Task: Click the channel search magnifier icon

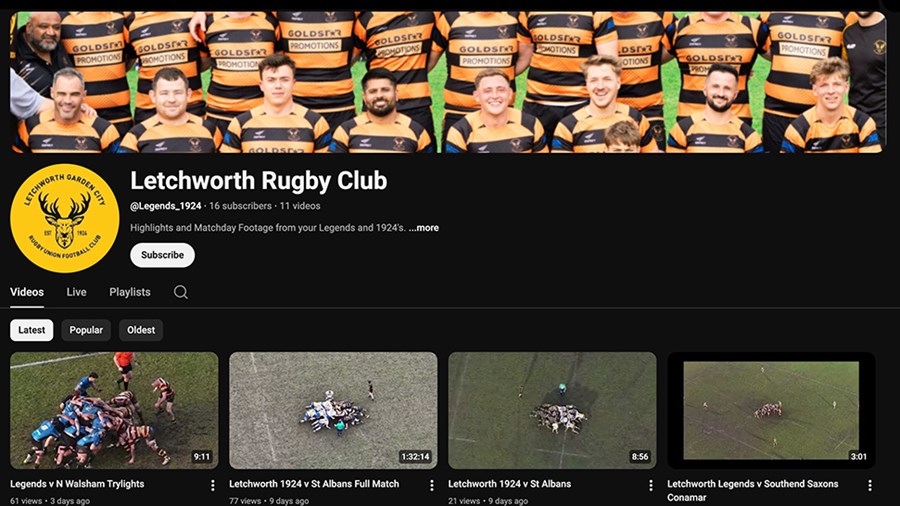Action: [x=180, y=292]
